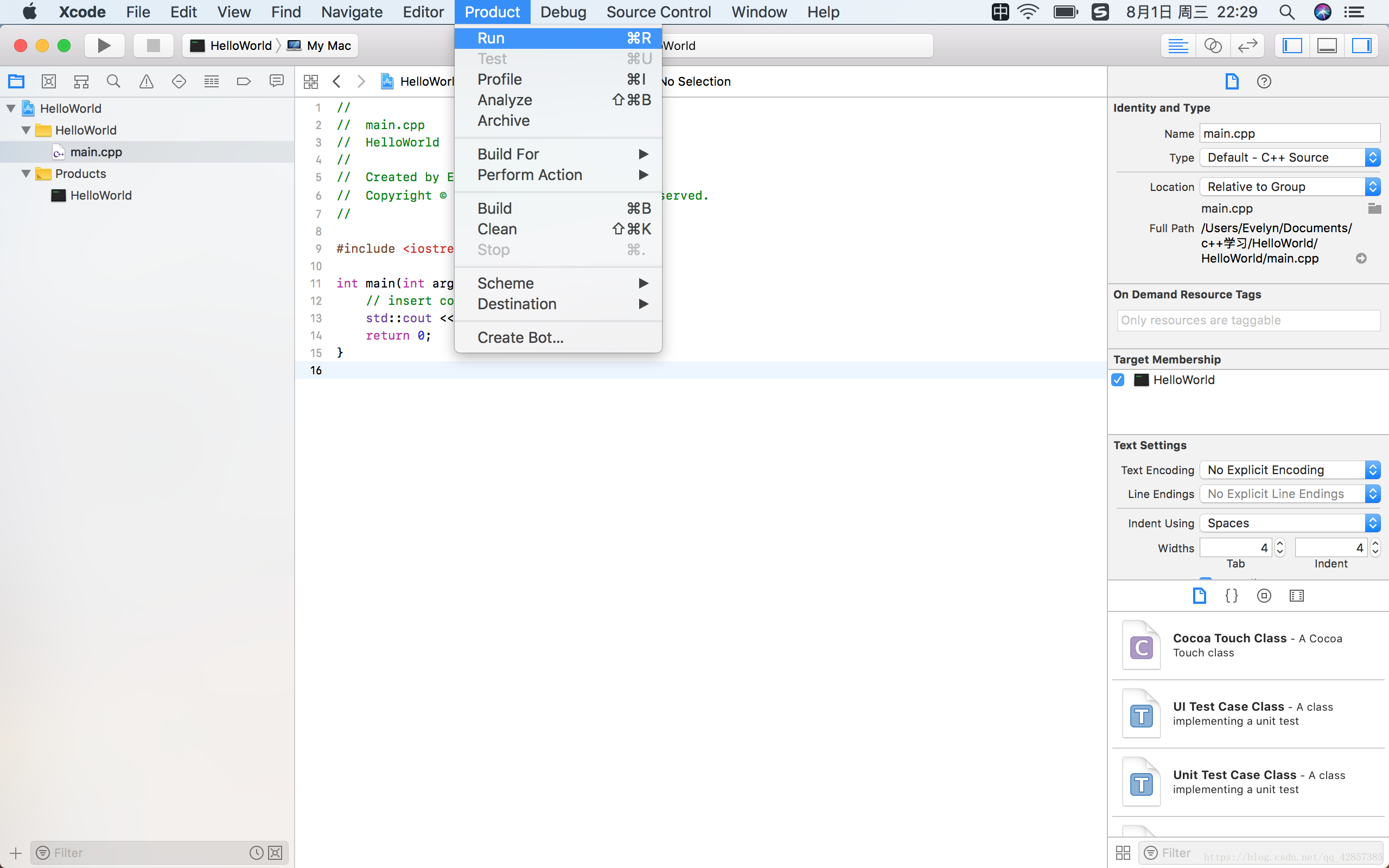Open the Type dropdown Default C++ Source

coord(1290,157)
